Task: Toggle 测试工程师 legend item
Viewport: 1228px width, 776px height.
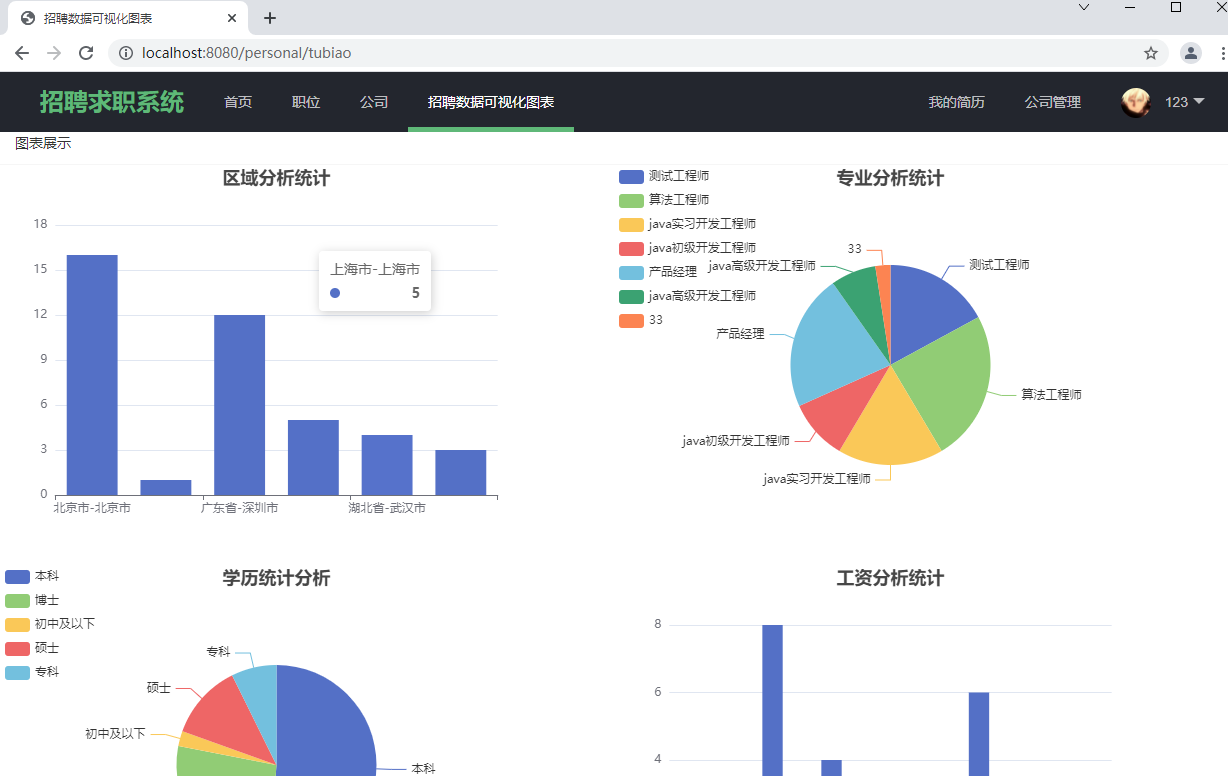Action: (x=664, y=176)
